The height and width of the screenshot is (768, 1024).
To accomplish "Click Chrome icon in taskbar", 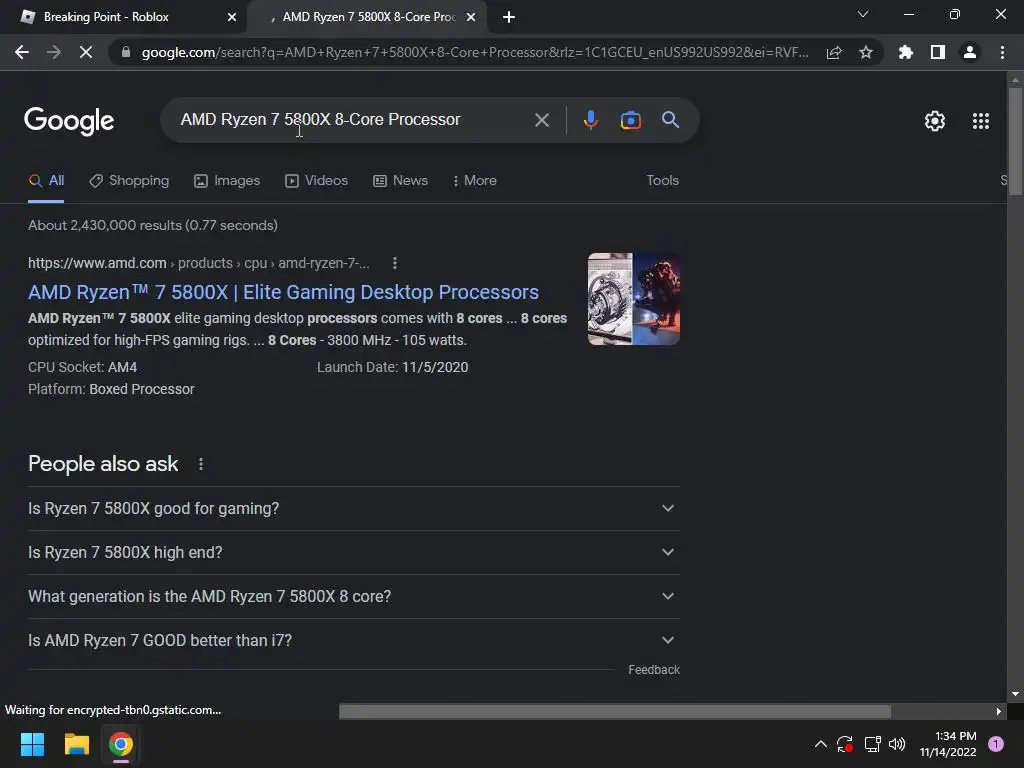I will (121, 744).
